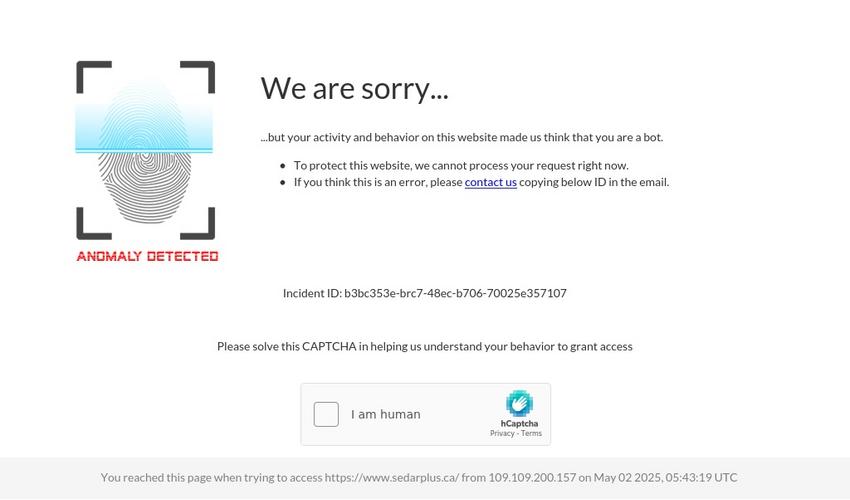Click the bottom-right scan frame bracket
The image size is (850, 500).
[198, 223]
